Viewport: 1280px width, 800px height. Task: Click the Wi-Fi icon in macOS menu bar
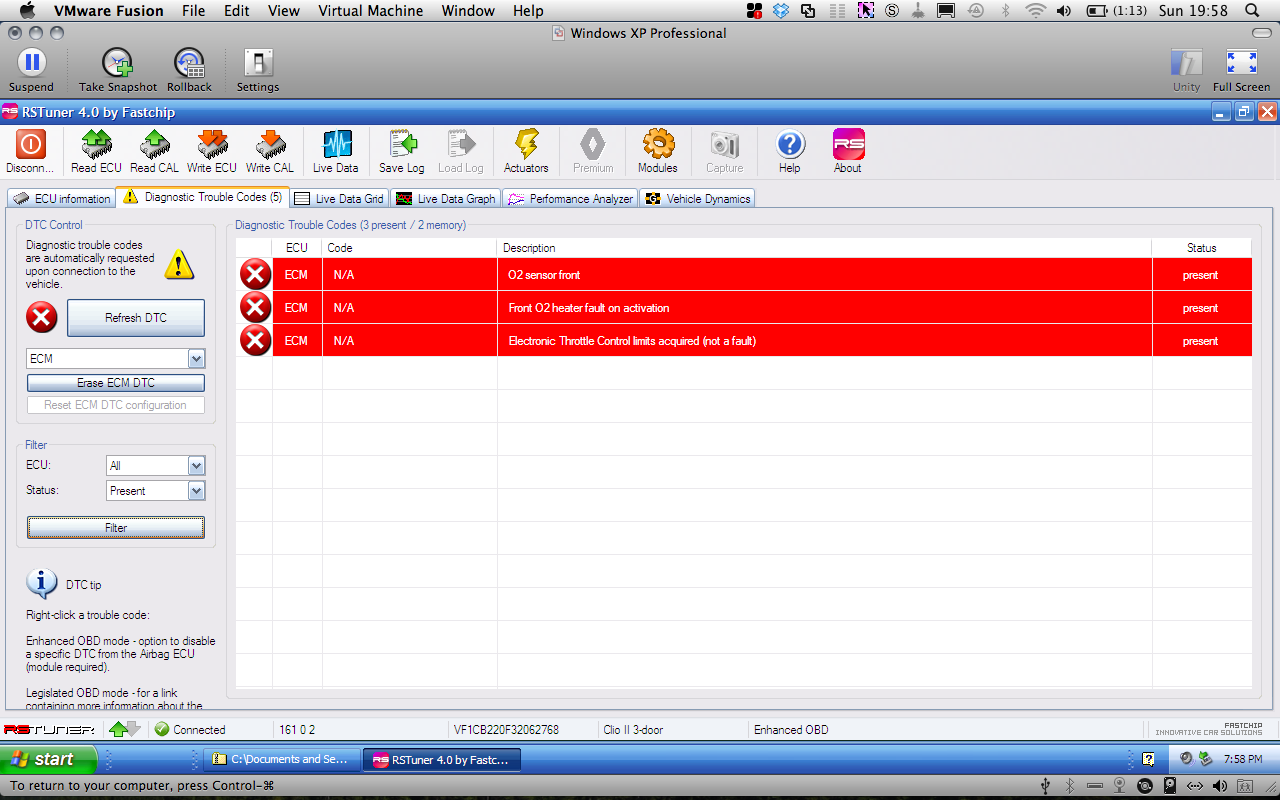(x=1036, y=11)
